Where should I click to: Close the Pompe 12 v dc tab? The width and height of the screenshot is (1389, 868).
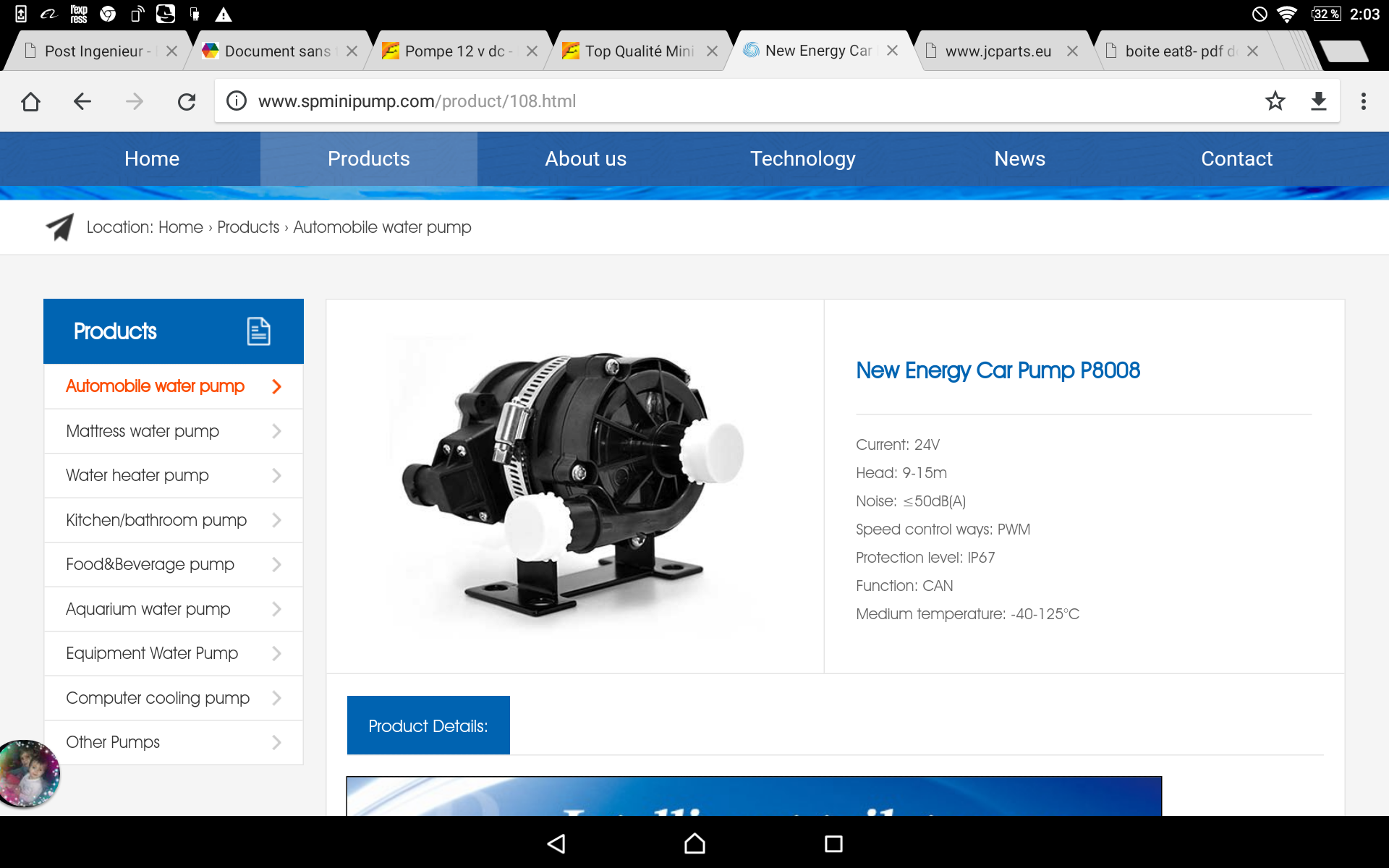[532, 51]
